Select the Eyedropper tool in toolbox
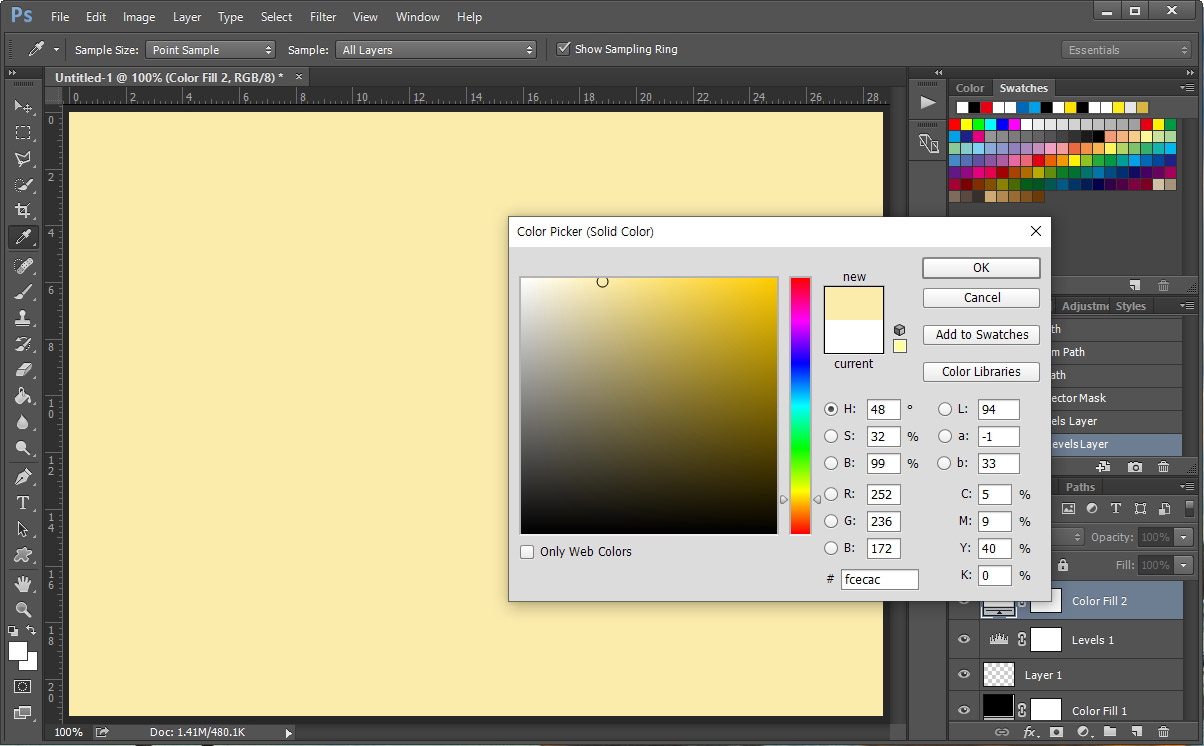 point(23,237)
